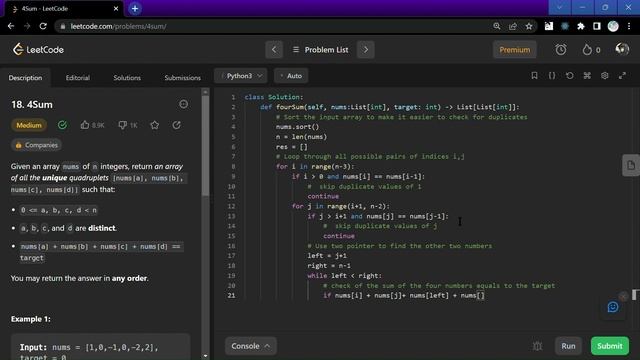Reset code to default icon

(569, 76)
